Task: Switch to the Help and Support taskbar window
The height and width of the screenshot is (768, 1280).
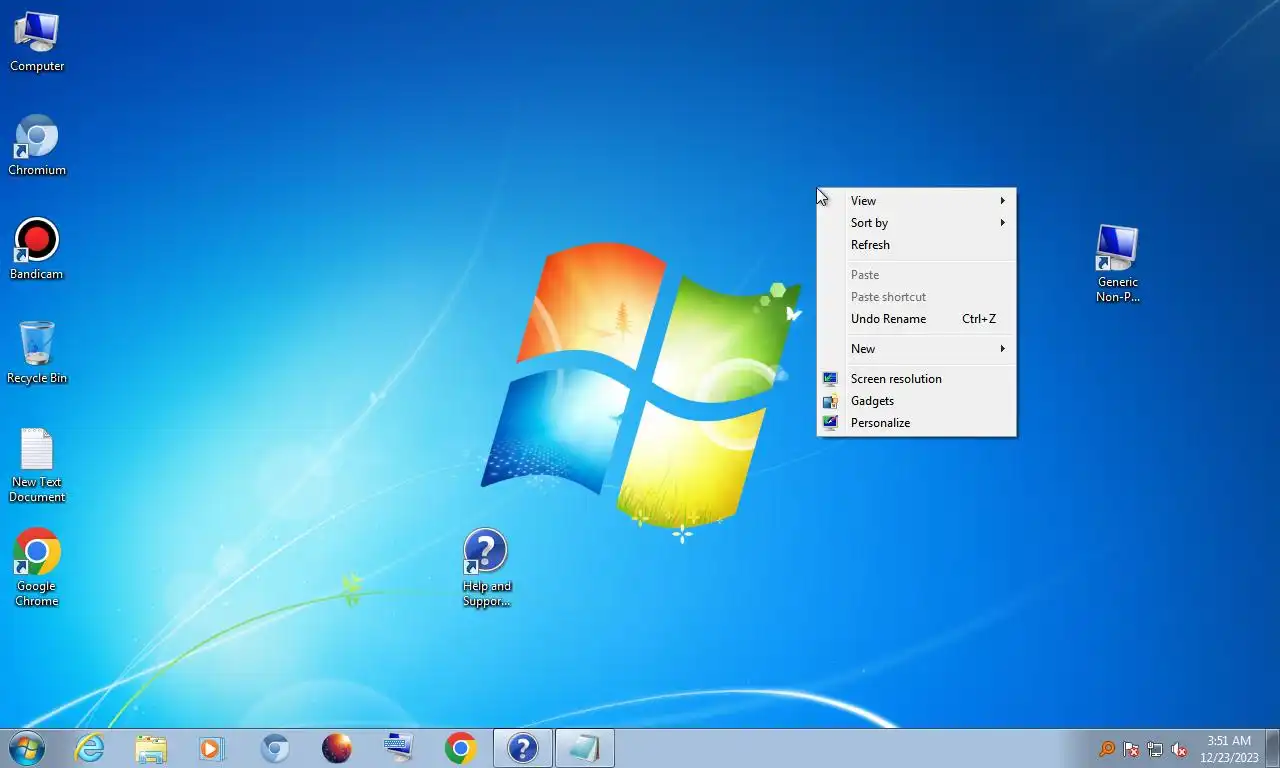Action: pyautogui.click(x=523, y=748)
